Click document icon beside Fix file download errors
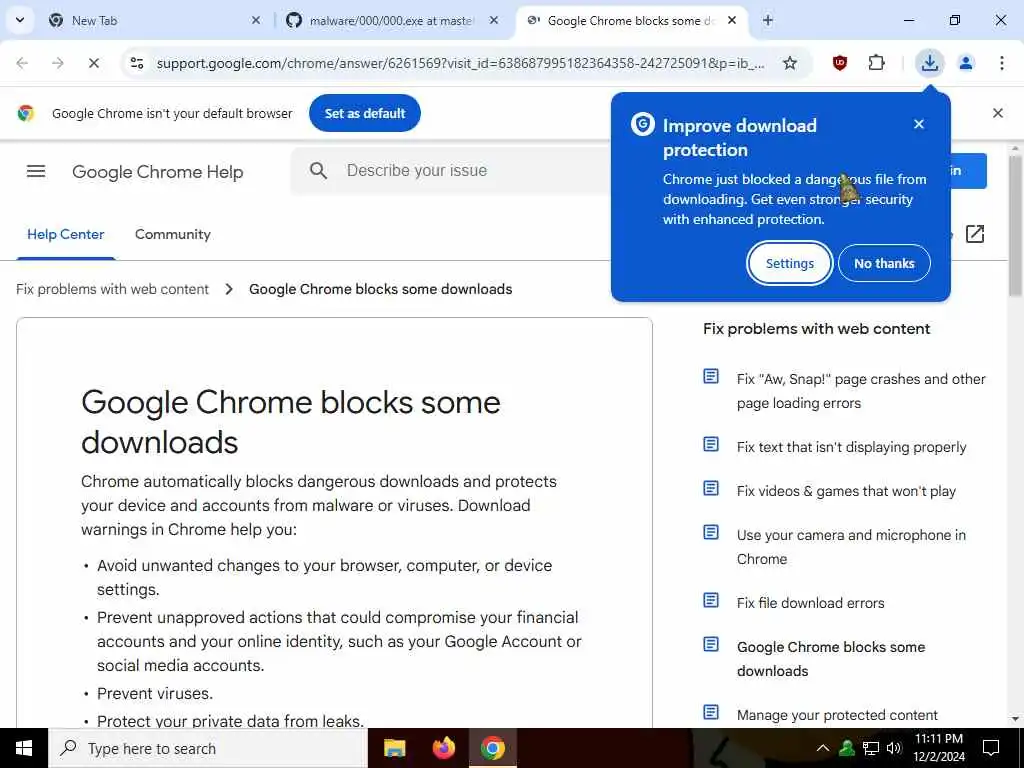This screenshot has height=768, width=1024. 711,600
